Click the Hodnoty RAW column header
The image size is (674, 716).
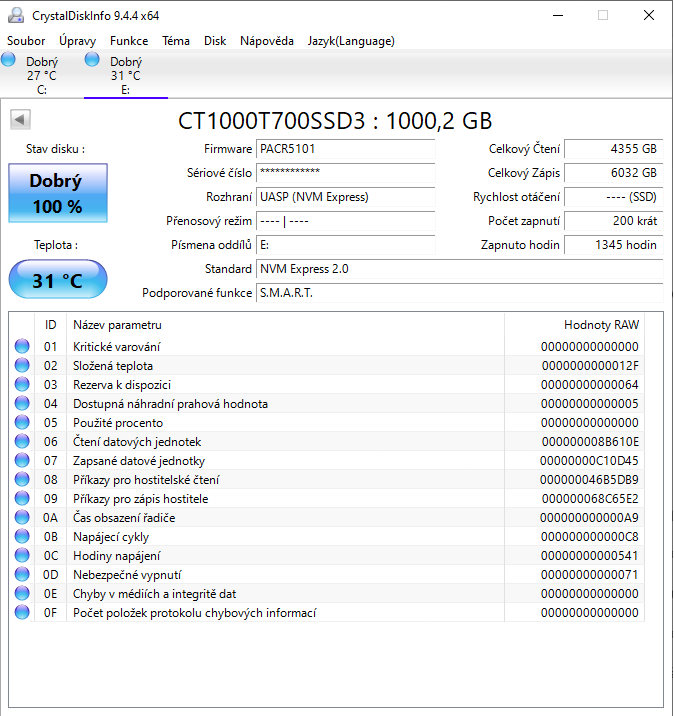pyautogui.click(x=574, y=325)
